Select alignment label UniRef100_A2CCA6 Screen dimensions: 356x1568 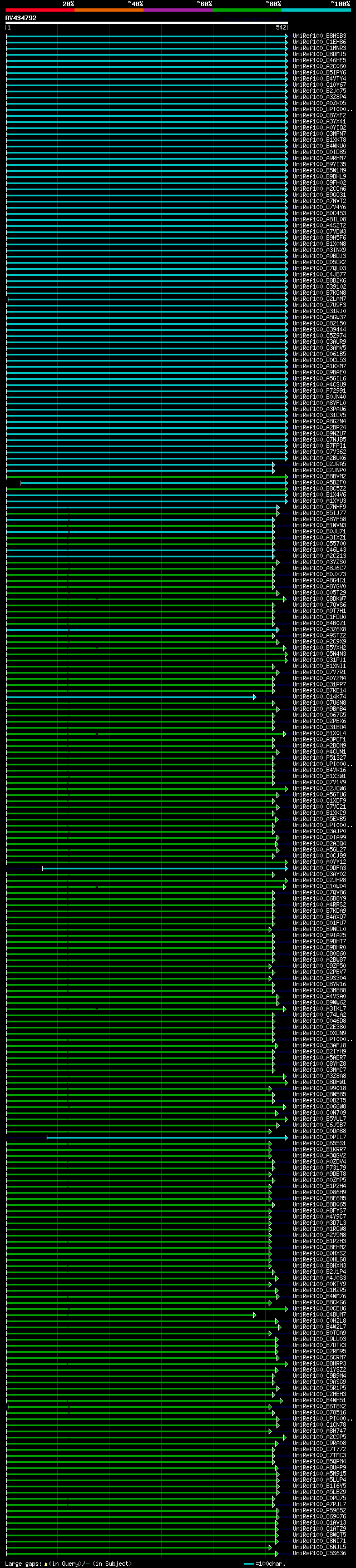[319, 189]
